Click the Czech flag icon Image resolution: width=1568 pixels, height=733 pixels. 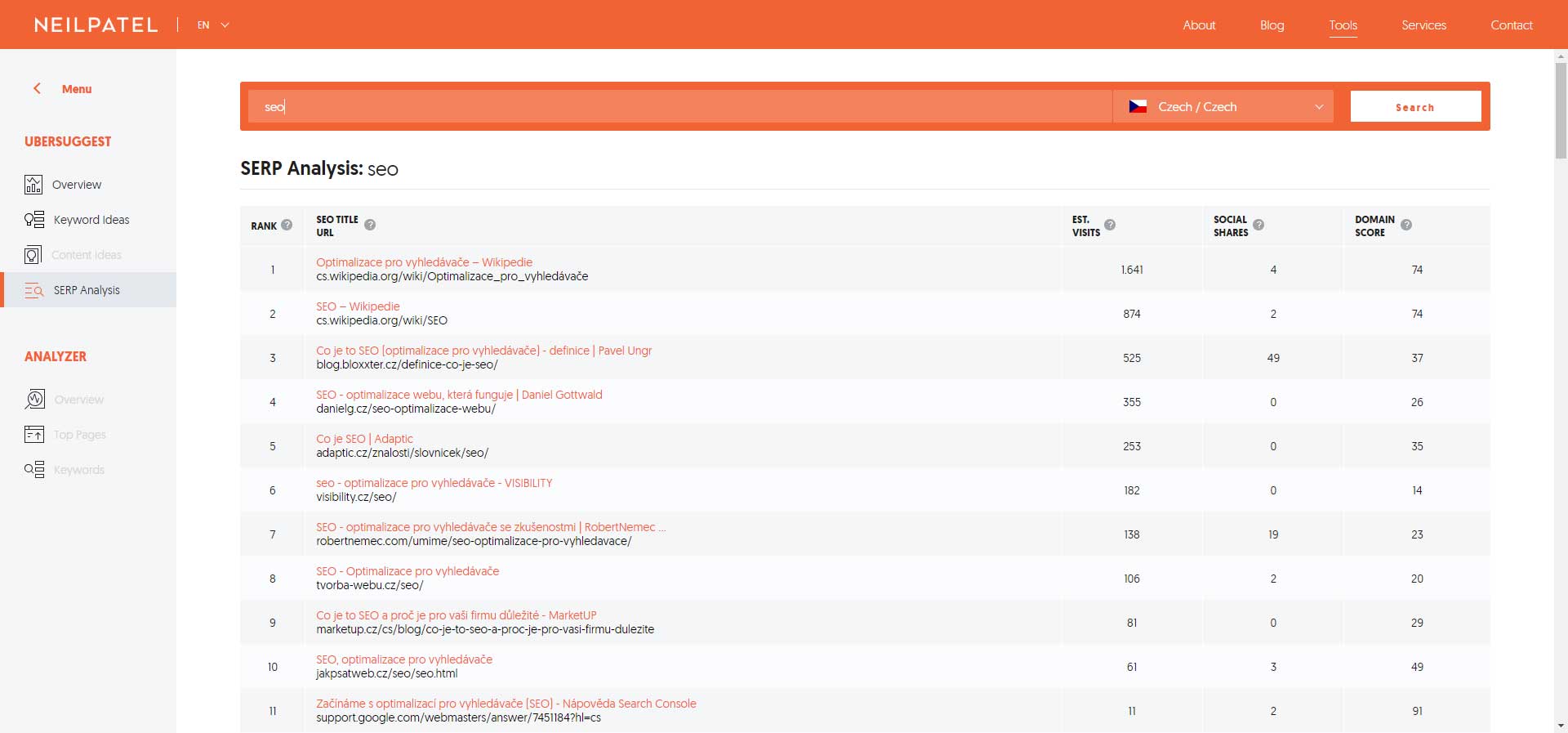1138,106
